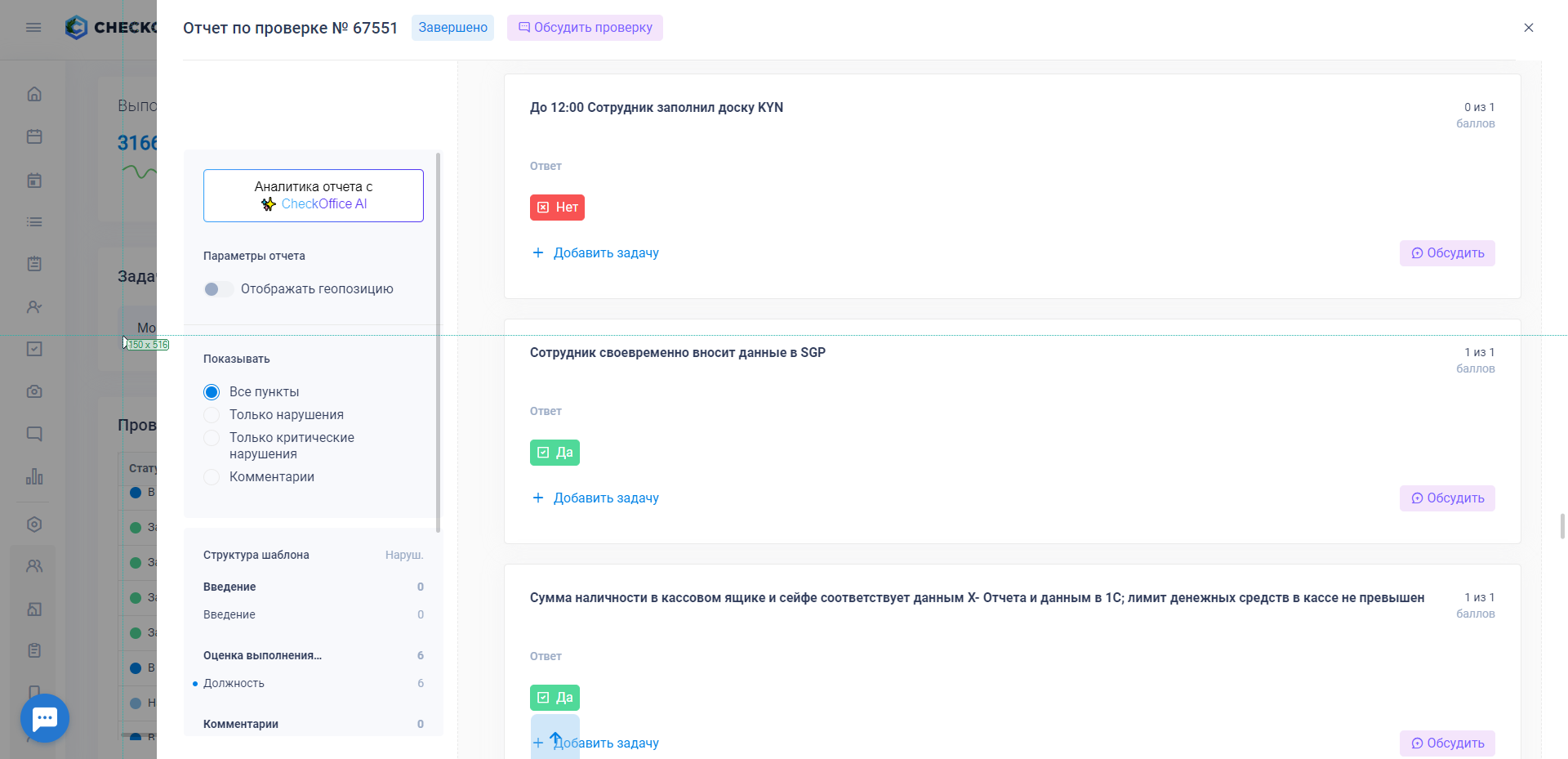Viewport: 1568px width, 759px height.
Task: Open the hamburger menu in sidebar
Action: point(33,28)
